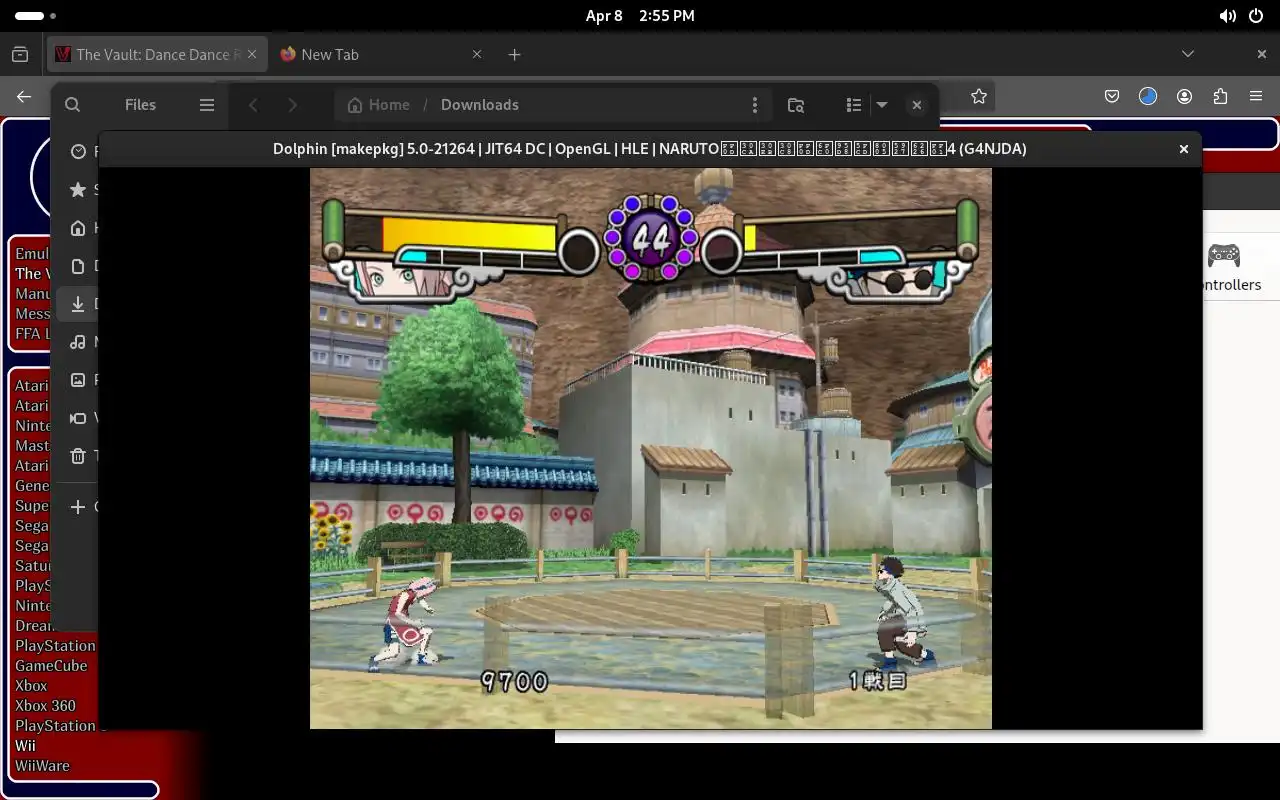The height and width of the screenshot is (800, 1280).
Task: Open Videos via the camera icon in Files
Action: coord(78,418)
